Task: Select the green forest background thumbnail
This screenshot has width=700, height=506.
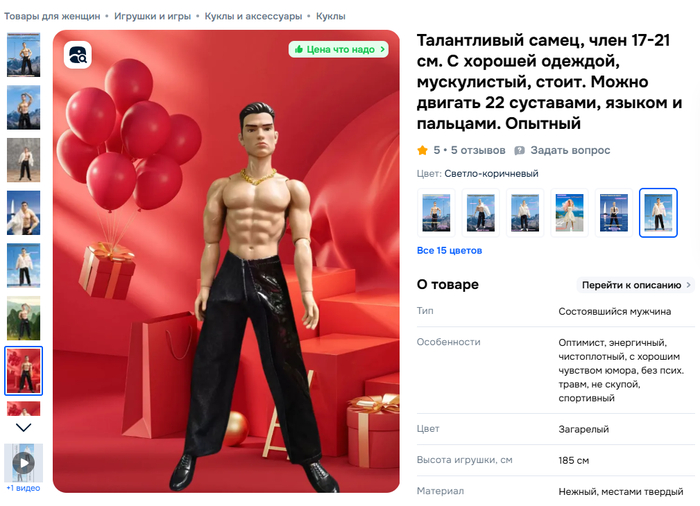Action: tap(24, 318)
